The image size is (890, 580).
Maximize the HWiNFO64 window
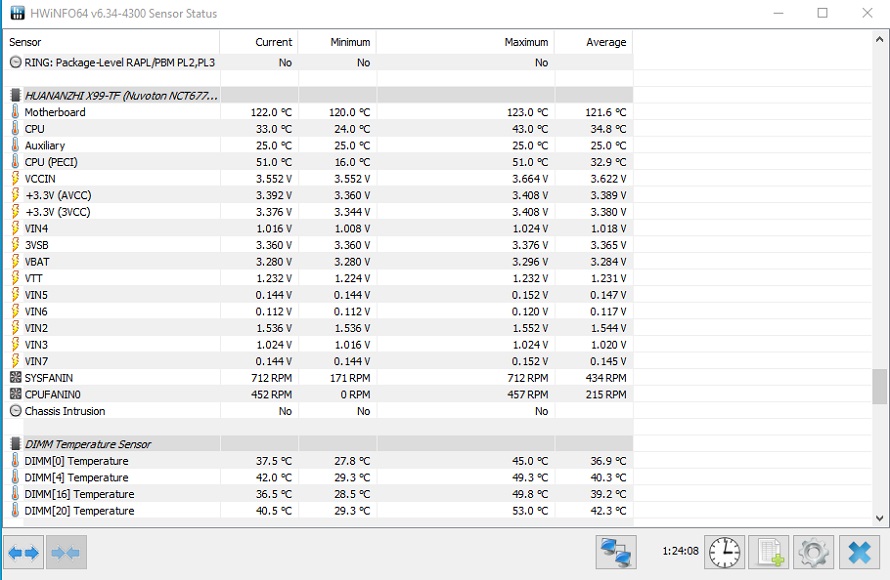pos(822,13)
